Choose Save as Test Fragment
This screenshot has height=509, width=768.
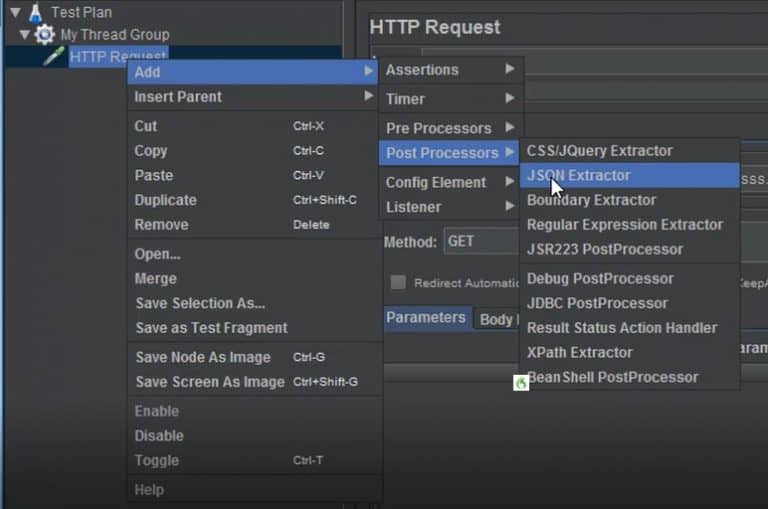pyautogui.click(x=253, y=328)
